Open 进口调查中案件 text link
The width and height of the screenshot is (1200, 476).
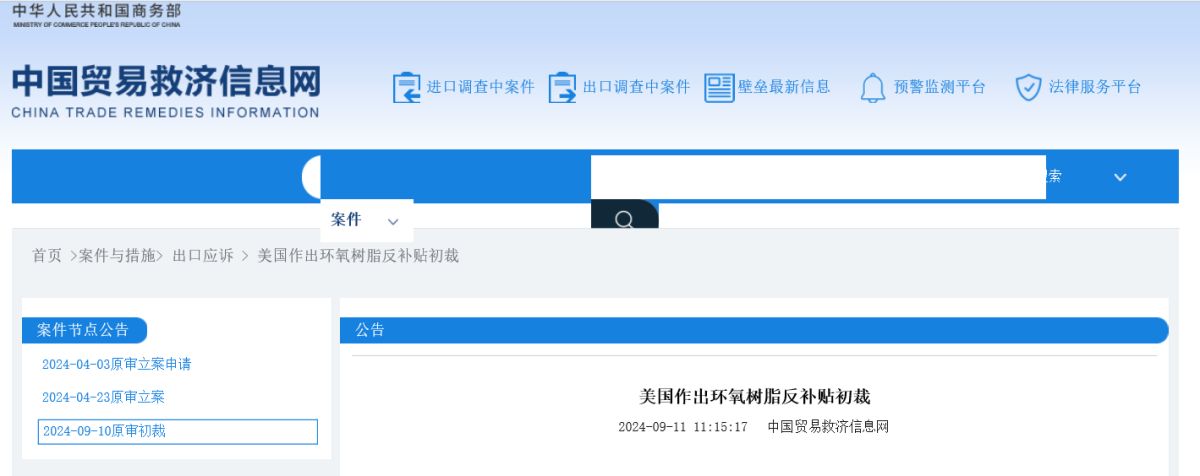point(480,87)
